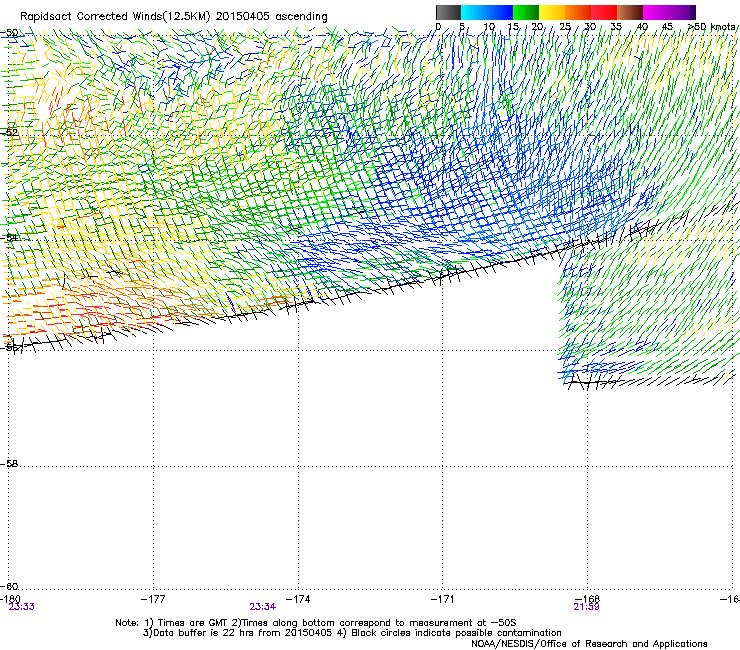Click the purple 21:59 time stamp
Screen dimensions: 740x650
(x=587, y=607)
